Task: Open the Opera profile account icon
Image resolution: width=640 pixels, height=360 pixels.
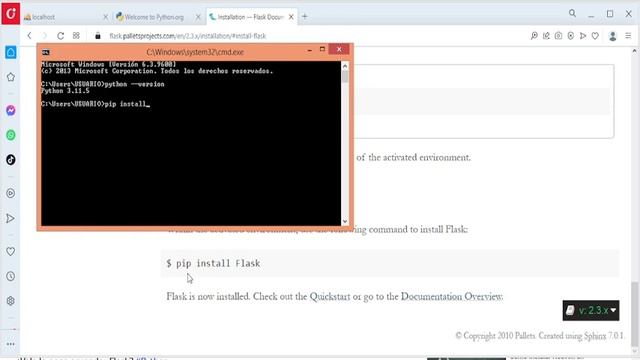Action: click(613, 36)
